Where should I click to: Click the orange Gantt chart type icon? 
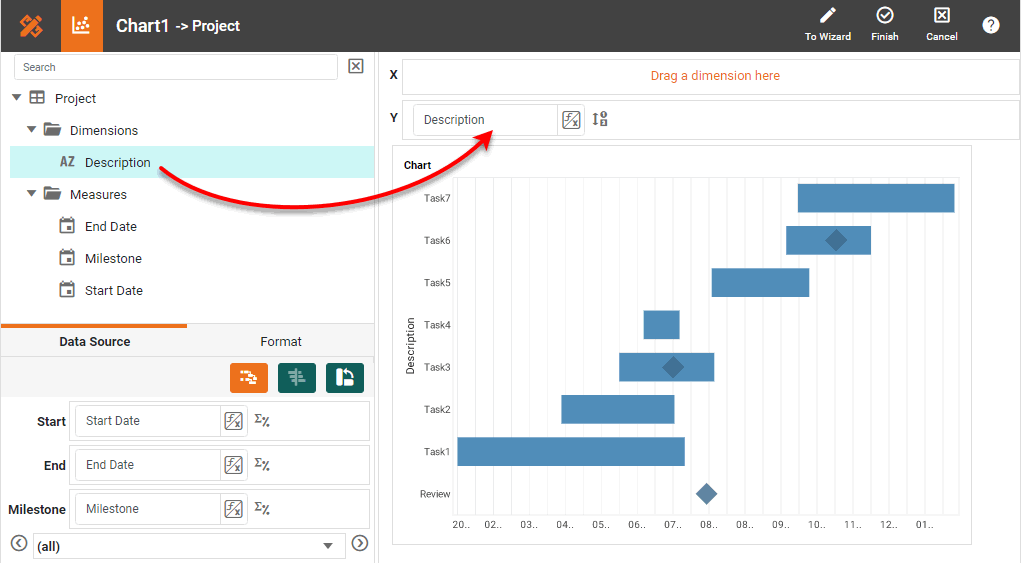tap(249, 377)
